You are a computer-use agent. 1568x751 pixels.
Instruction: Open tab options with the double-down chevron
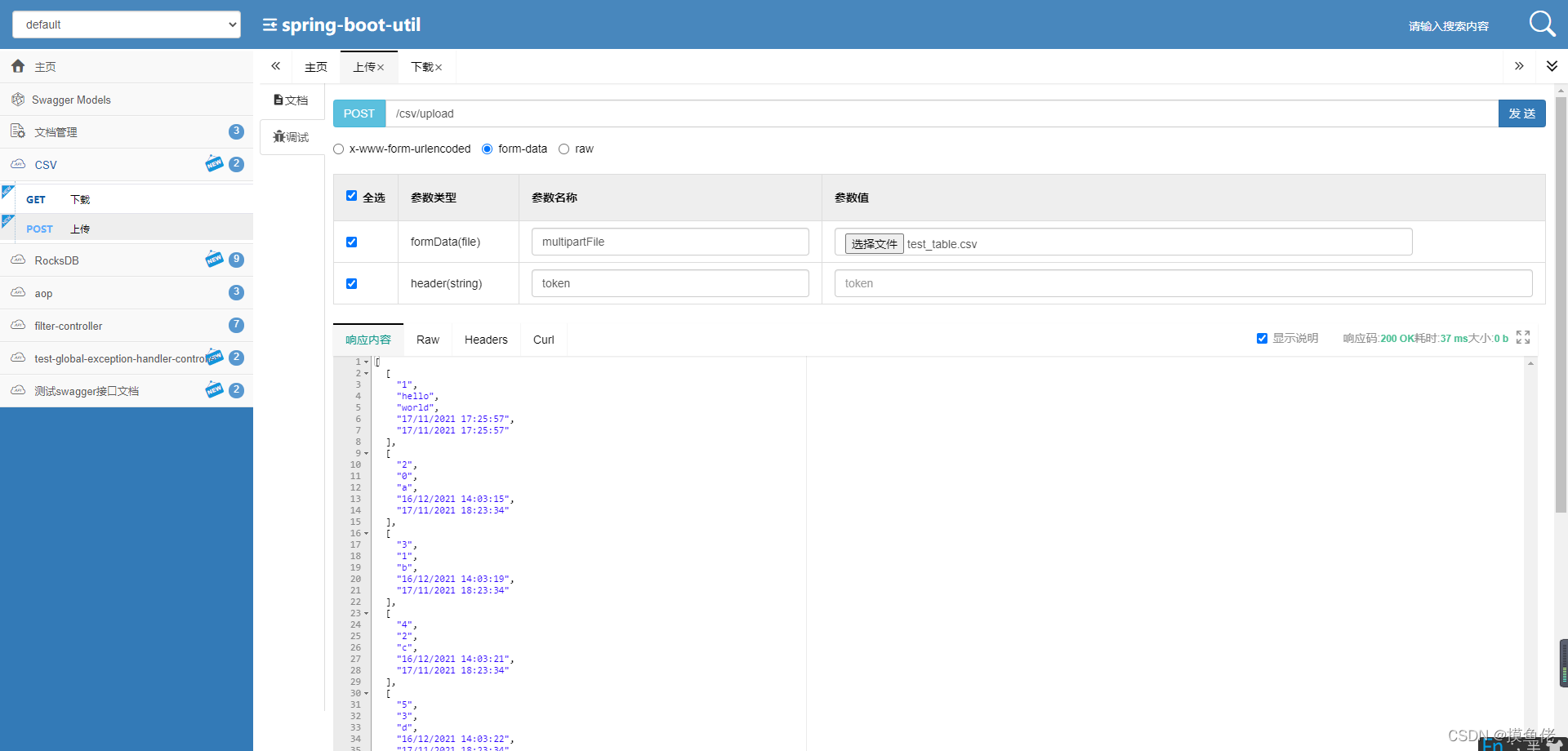(1552, 66)
